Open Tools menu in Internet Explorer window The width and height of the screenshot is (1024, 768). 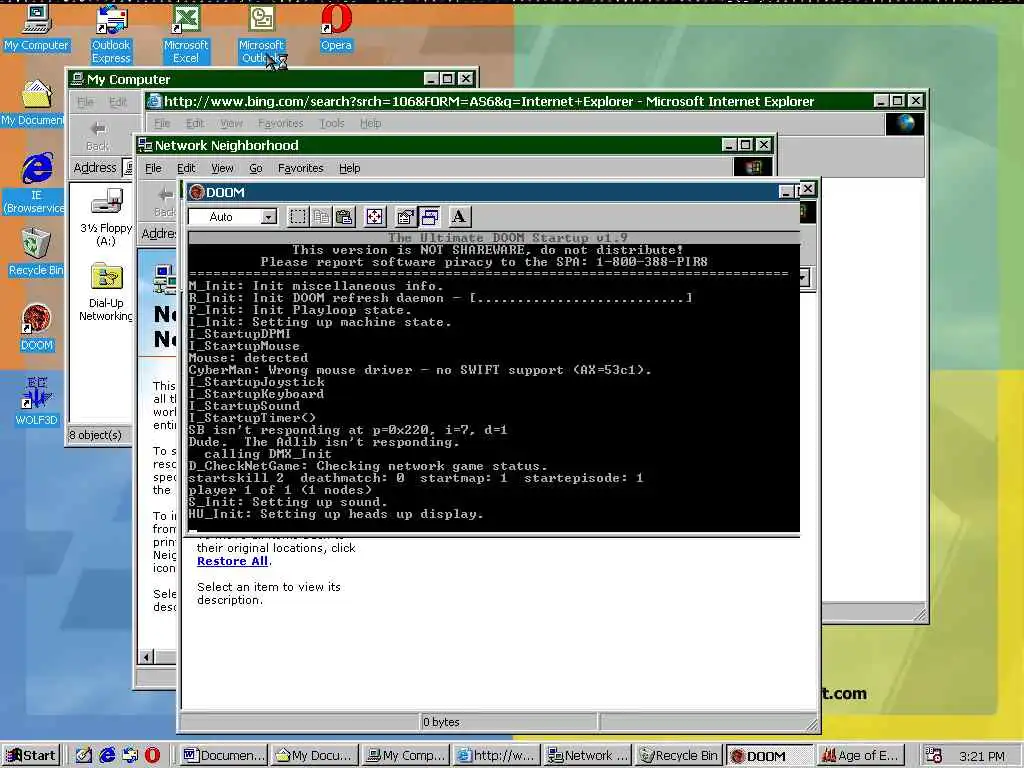tap(332, 123)
